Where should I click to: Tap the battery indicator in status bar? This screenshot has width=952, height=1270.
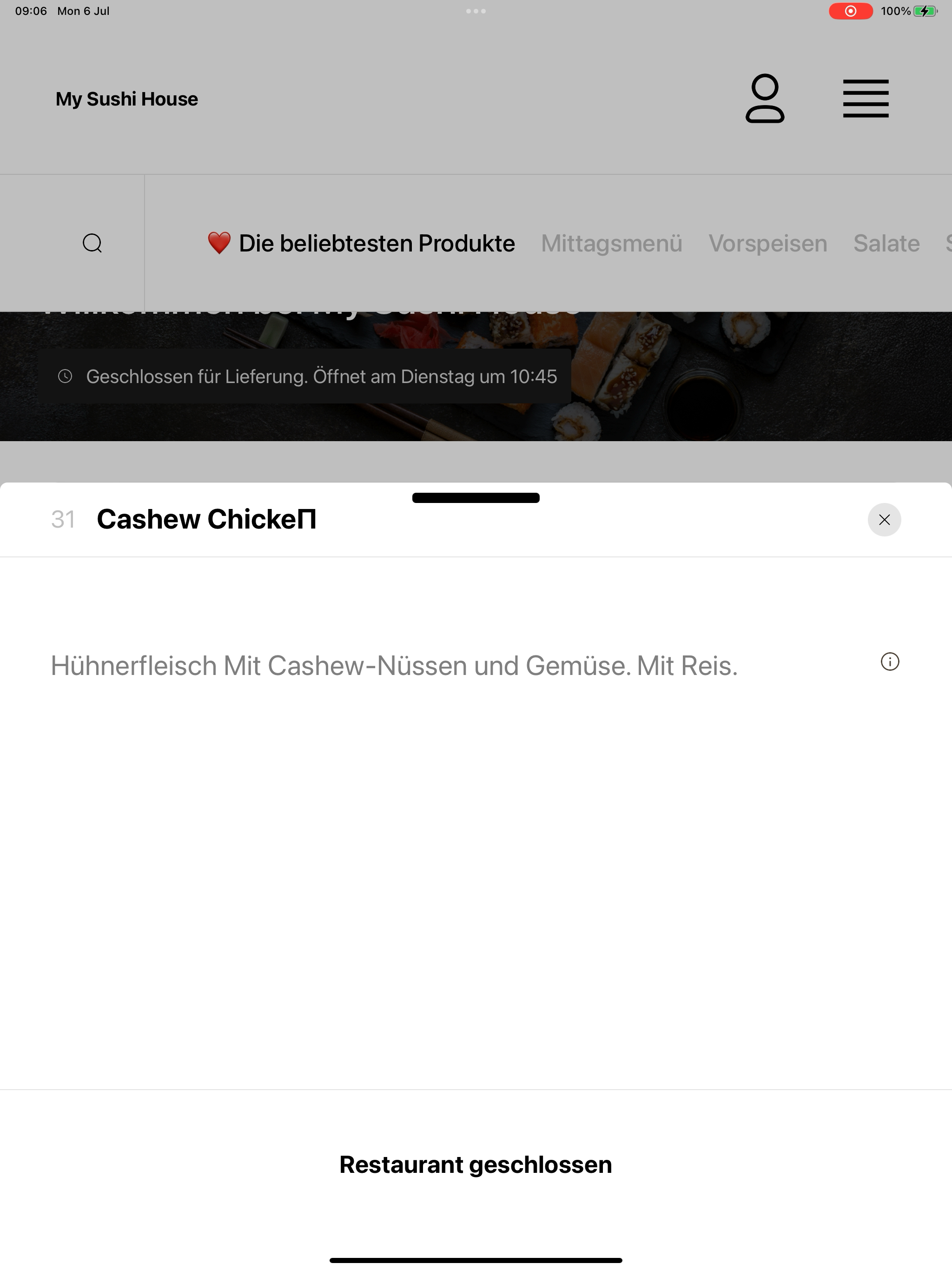point(909,11)
